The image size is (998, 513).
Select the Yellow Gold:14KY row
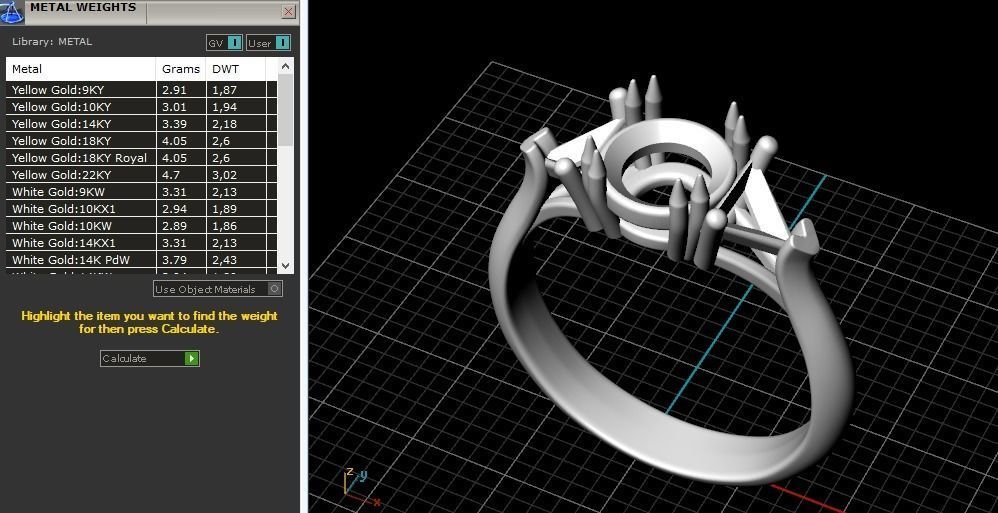point(141,123)
